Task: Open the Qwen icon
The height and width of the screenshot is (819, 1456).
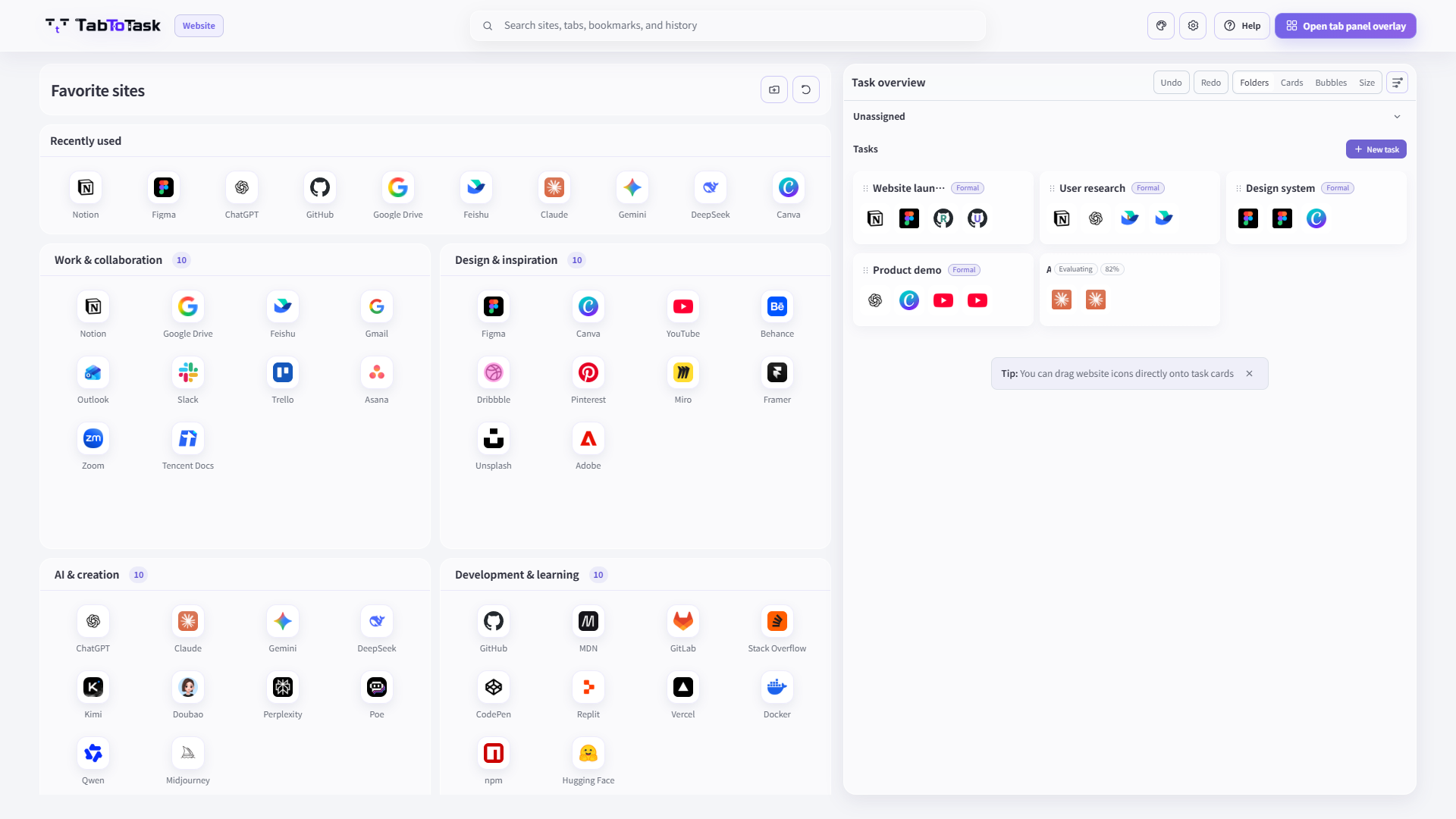Action: pyautogui.click(x=93, y=753)
